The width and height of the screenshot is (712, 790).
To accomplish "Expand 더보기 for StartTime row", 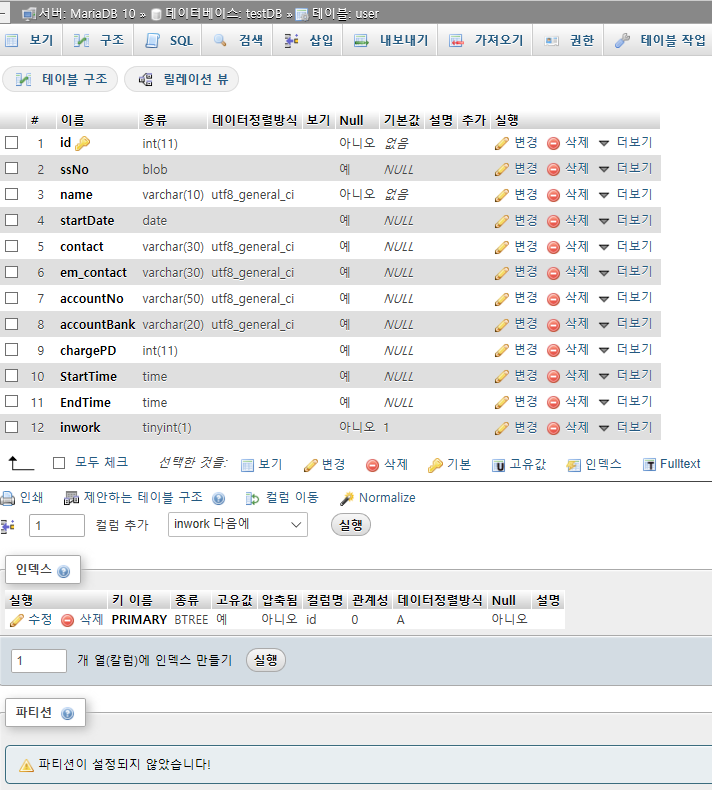I will pos(626,376).
